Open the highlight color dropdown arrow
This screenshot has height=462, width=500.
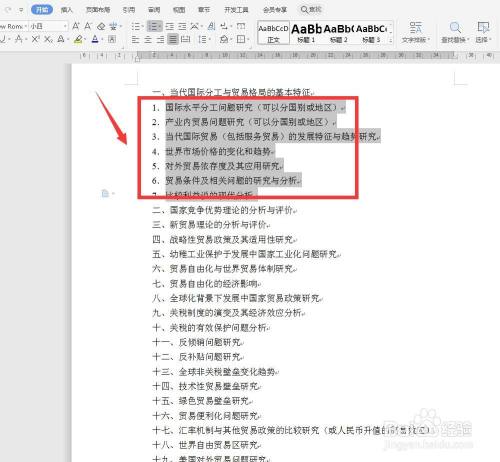click(x=85, y=40)
